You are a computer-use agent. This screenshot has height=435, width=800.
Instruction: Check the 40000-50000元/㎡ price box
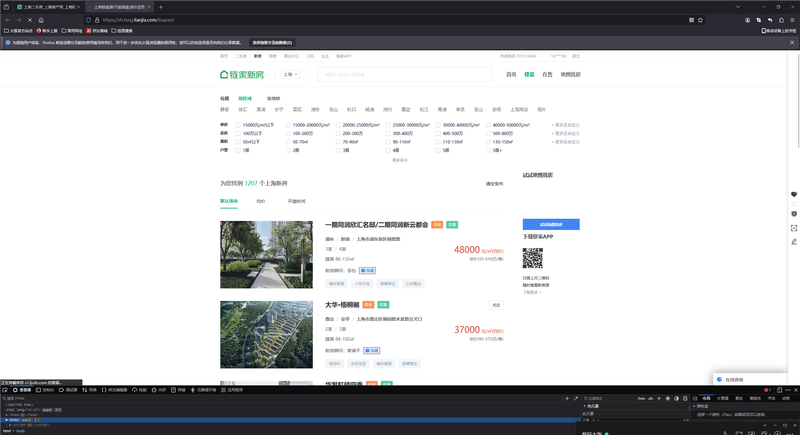tap(488, 125)
